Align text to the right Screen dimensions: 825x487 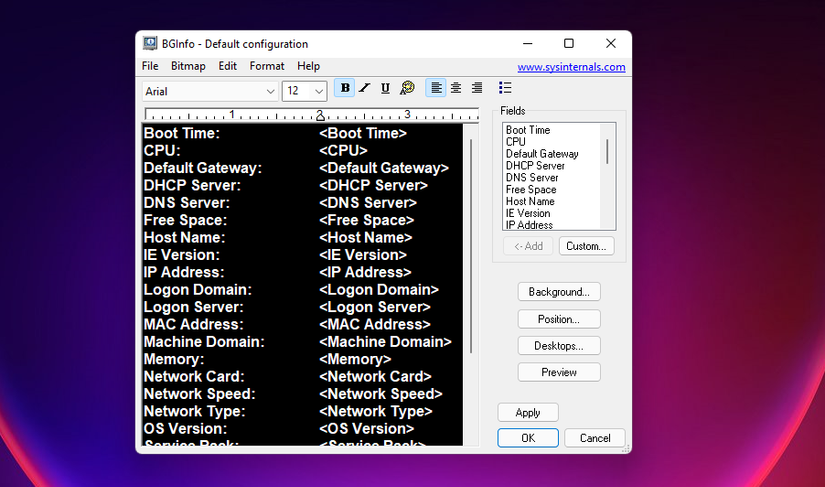pos(477,88)
